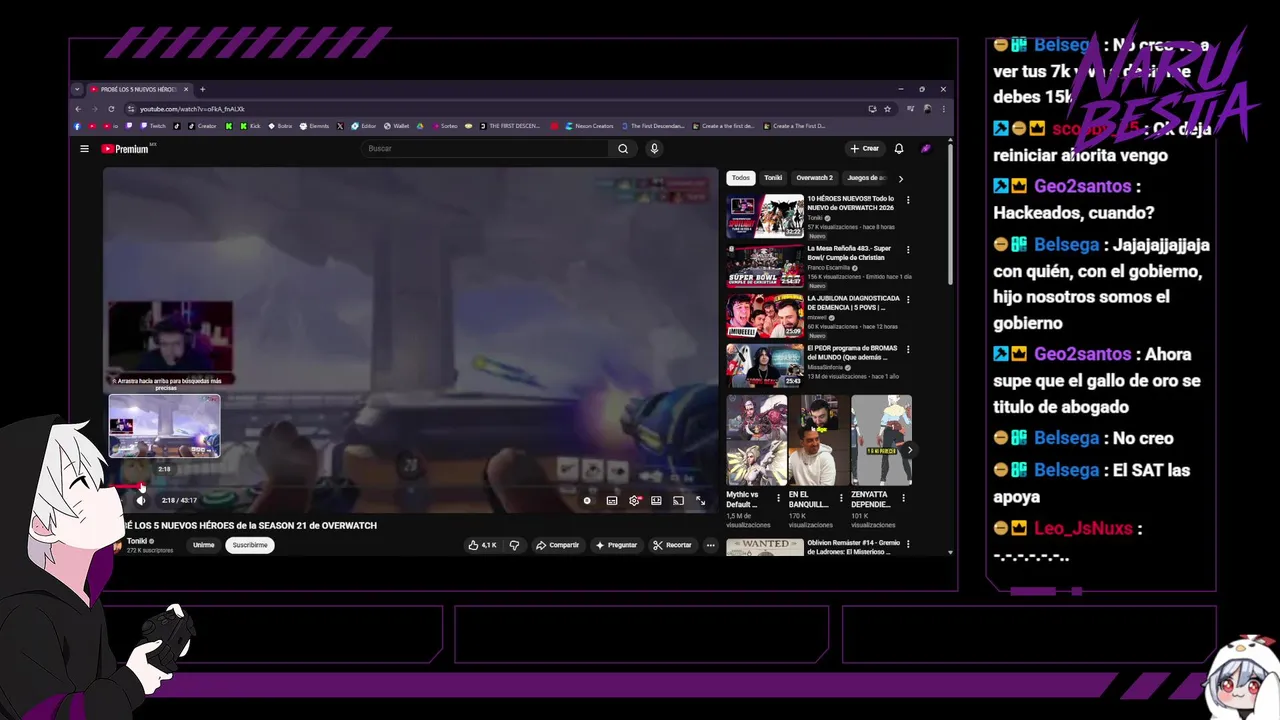Screen dimensions: 1280x720
Task: Open options for 'ZENYATTA DEPENDIE...' short
Action: pos(903,497)
